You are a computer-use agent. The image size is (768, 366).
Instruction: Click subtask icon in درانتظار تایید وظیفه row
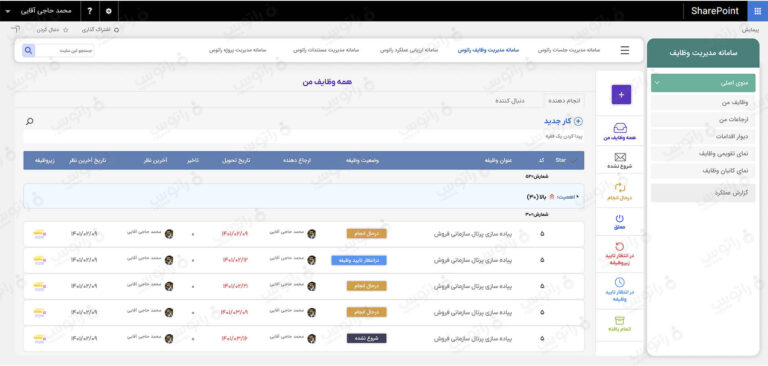click(40, 260)
